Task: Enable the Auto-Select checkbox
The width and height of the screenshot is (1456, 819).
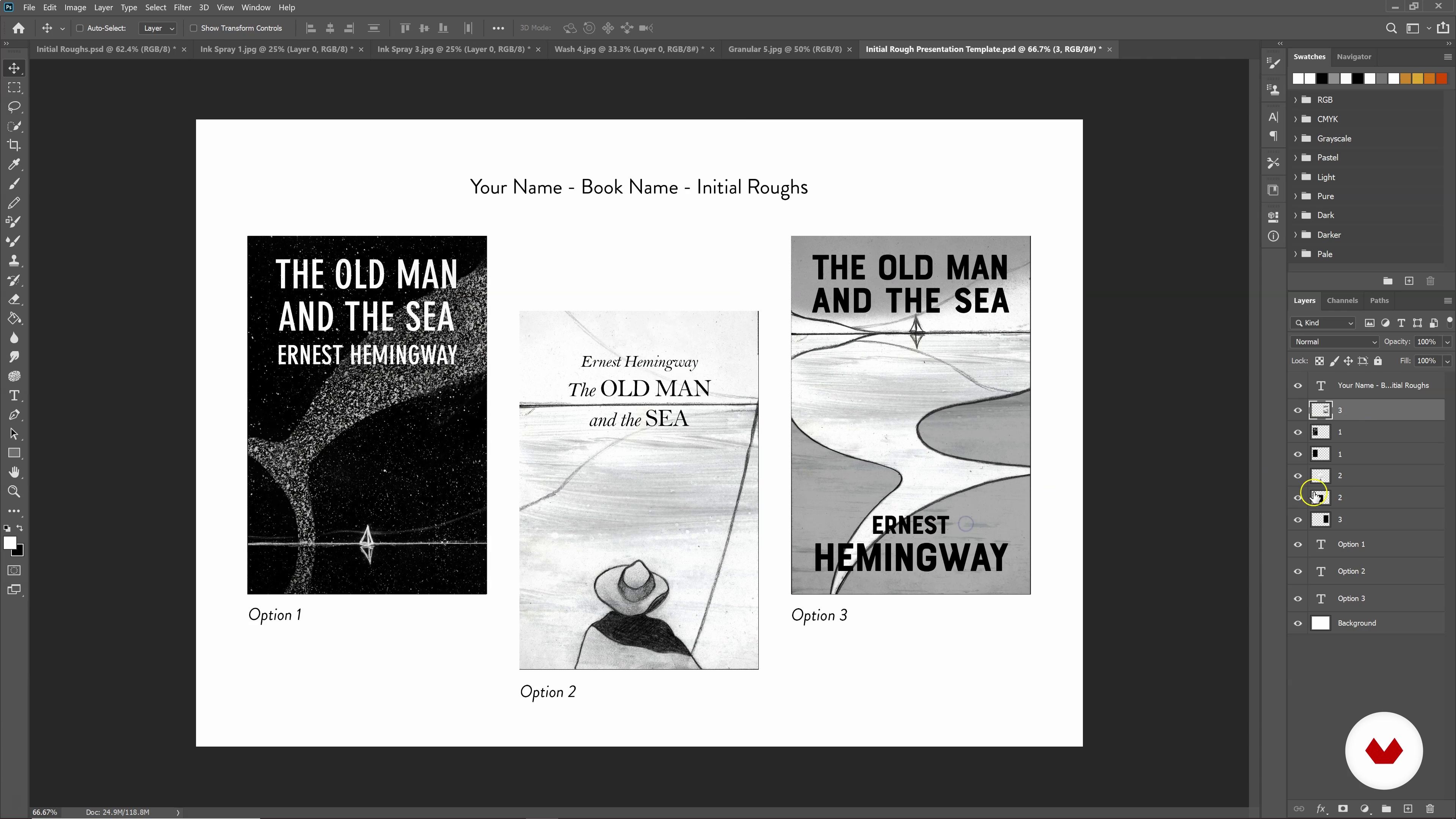Action: pyautogui.click(x=80, y=28)
